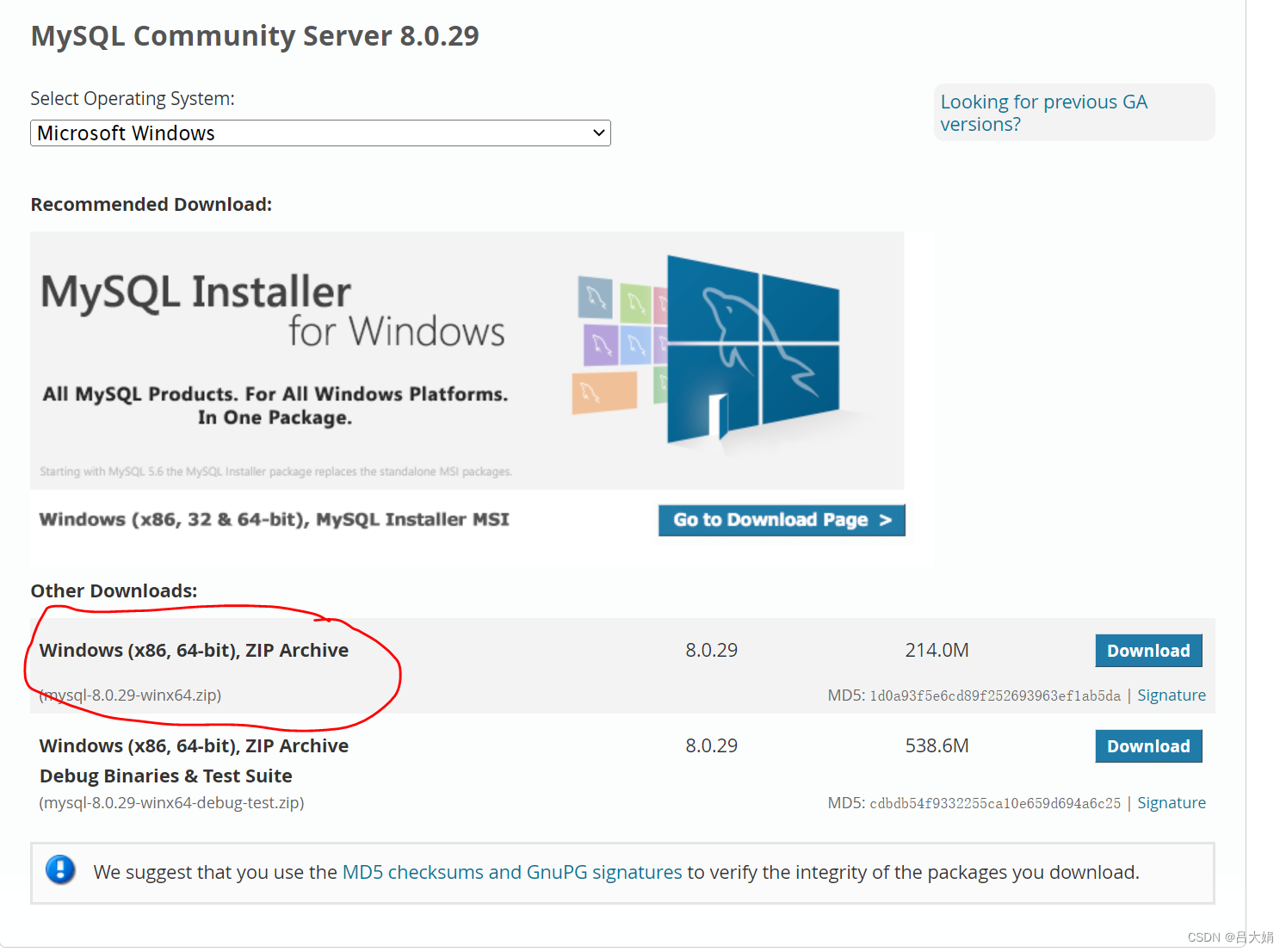Click the dropdown chevron on Microsoft Windows selector
This screenshot has width=1286, height=952.
(599, 133)
